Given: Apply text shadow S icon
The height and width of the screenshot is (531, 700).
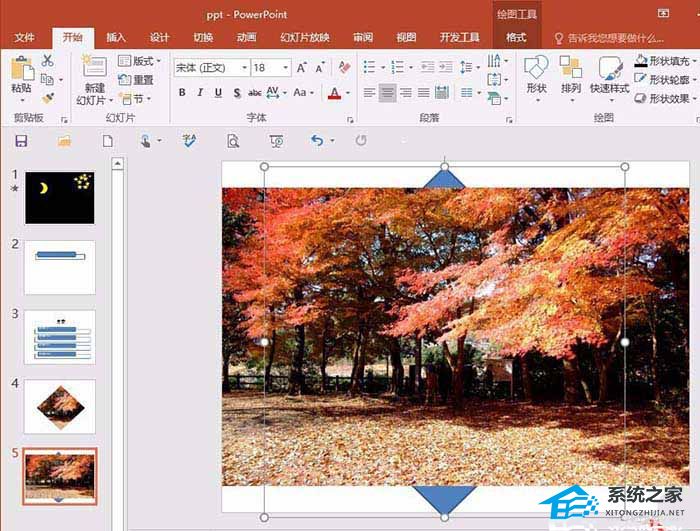Looking at the screenshot, I should pyautogui.click(x=237, y=93).
